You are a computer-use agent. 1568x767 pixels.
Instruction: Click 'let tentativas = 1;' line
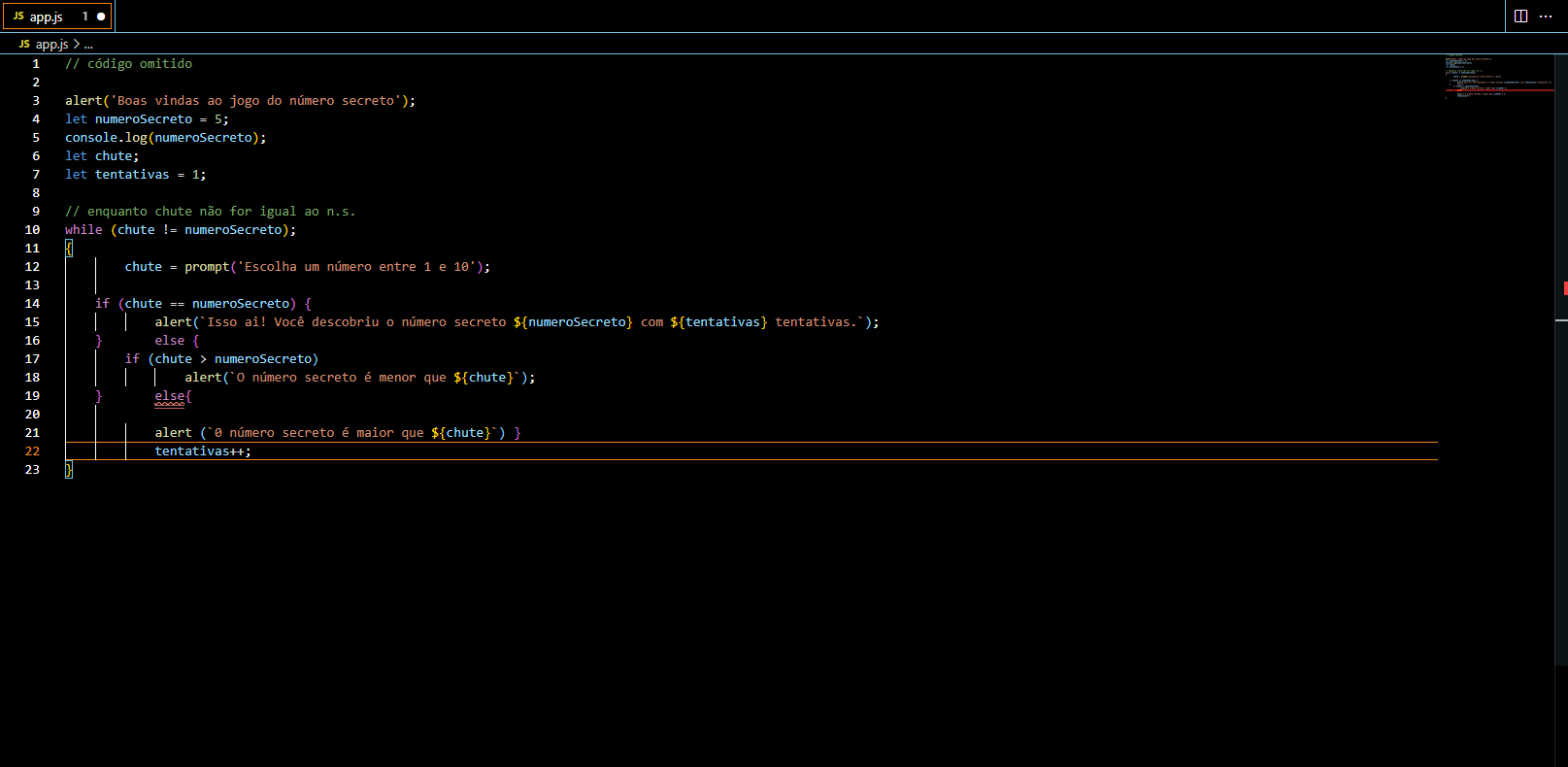135,175
